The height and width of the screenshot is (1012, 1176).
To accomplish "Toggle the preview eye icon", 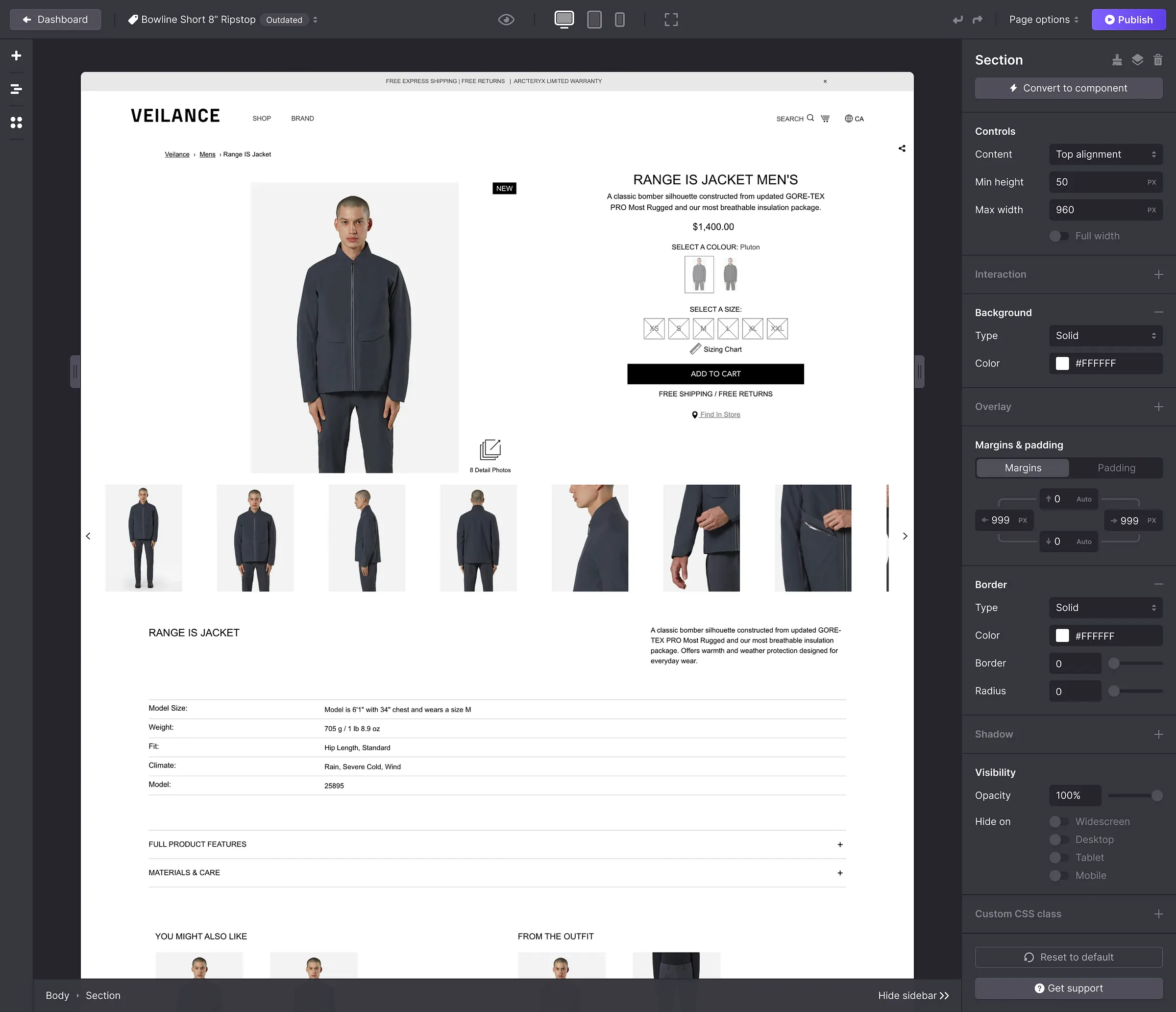I will tap(506, 20).
